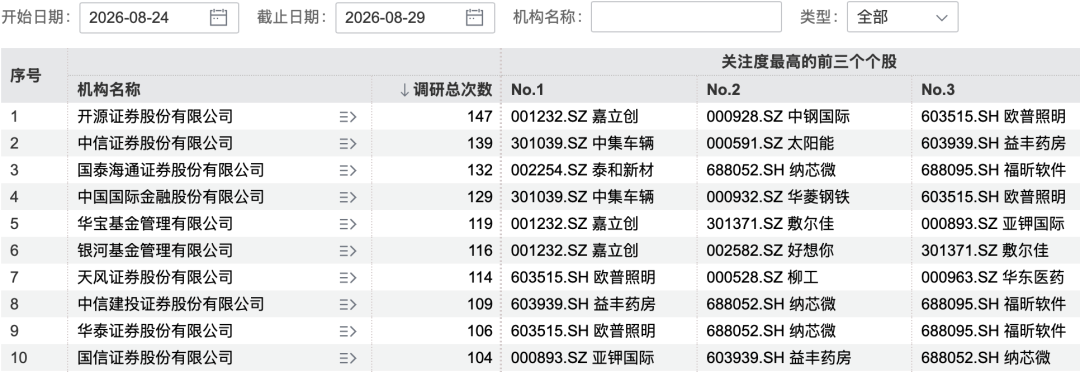Open calendar icon in start date field

tap(218, 17)
